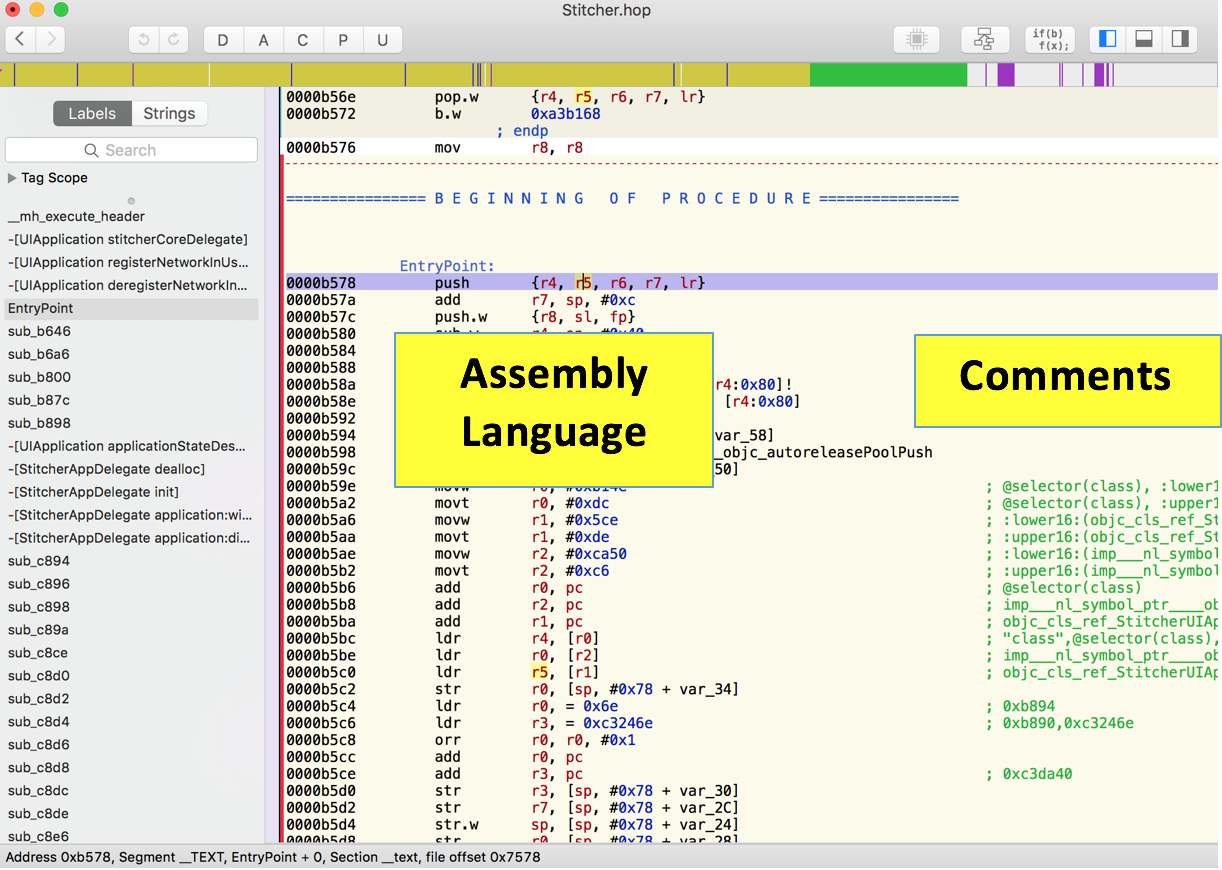The image size is (1222, 870).
Task: Switch to the Strings tab
Action: (169, 114)
